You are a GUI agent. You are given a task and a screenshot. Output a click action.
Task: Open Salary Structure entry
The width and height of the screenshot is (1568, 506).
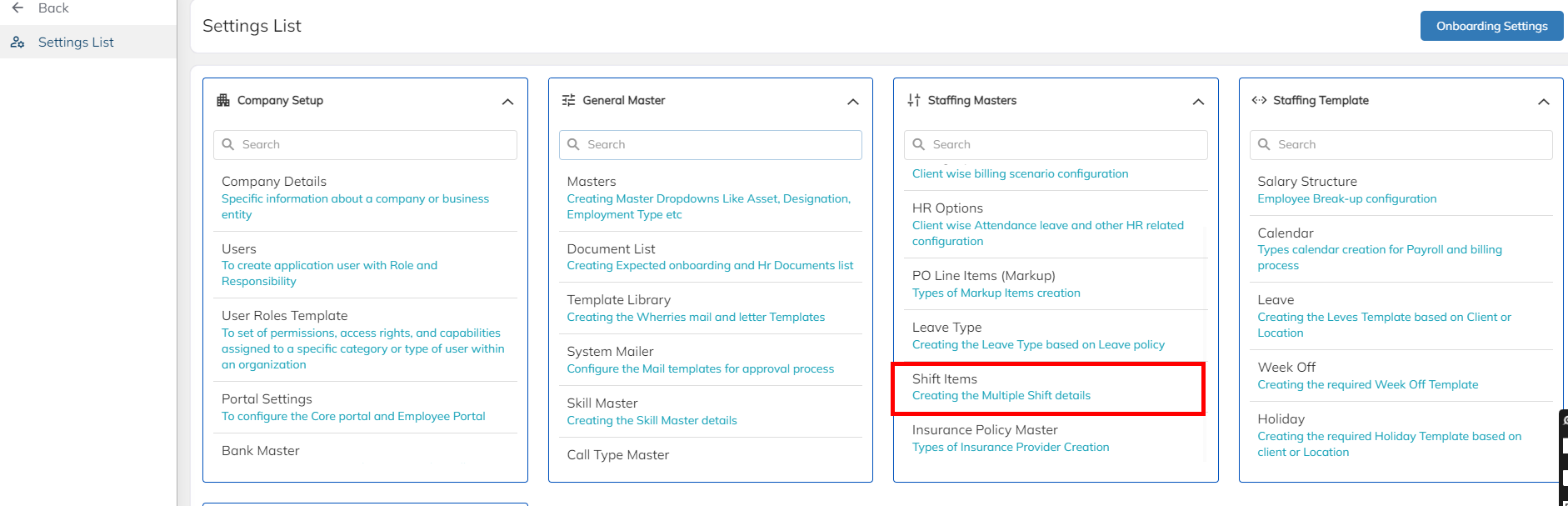point(1307,181)
